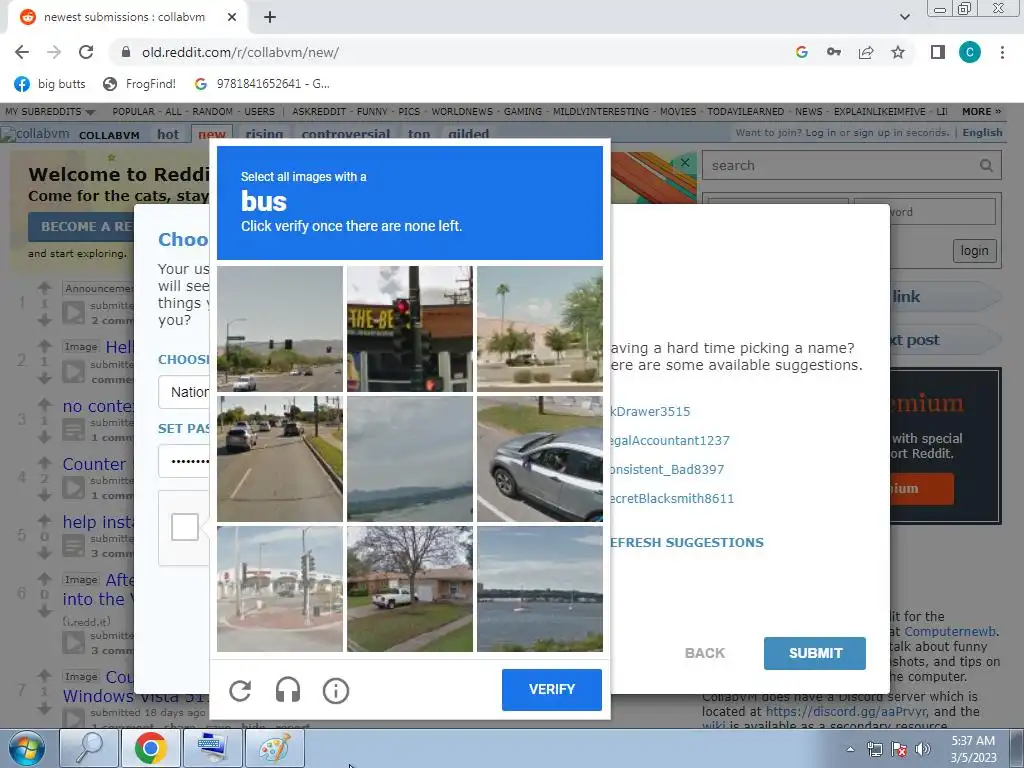Select the captcha tile showing the white pickup truck
The height and width of the screenshot is (768, 1024).
click(409, 588)
